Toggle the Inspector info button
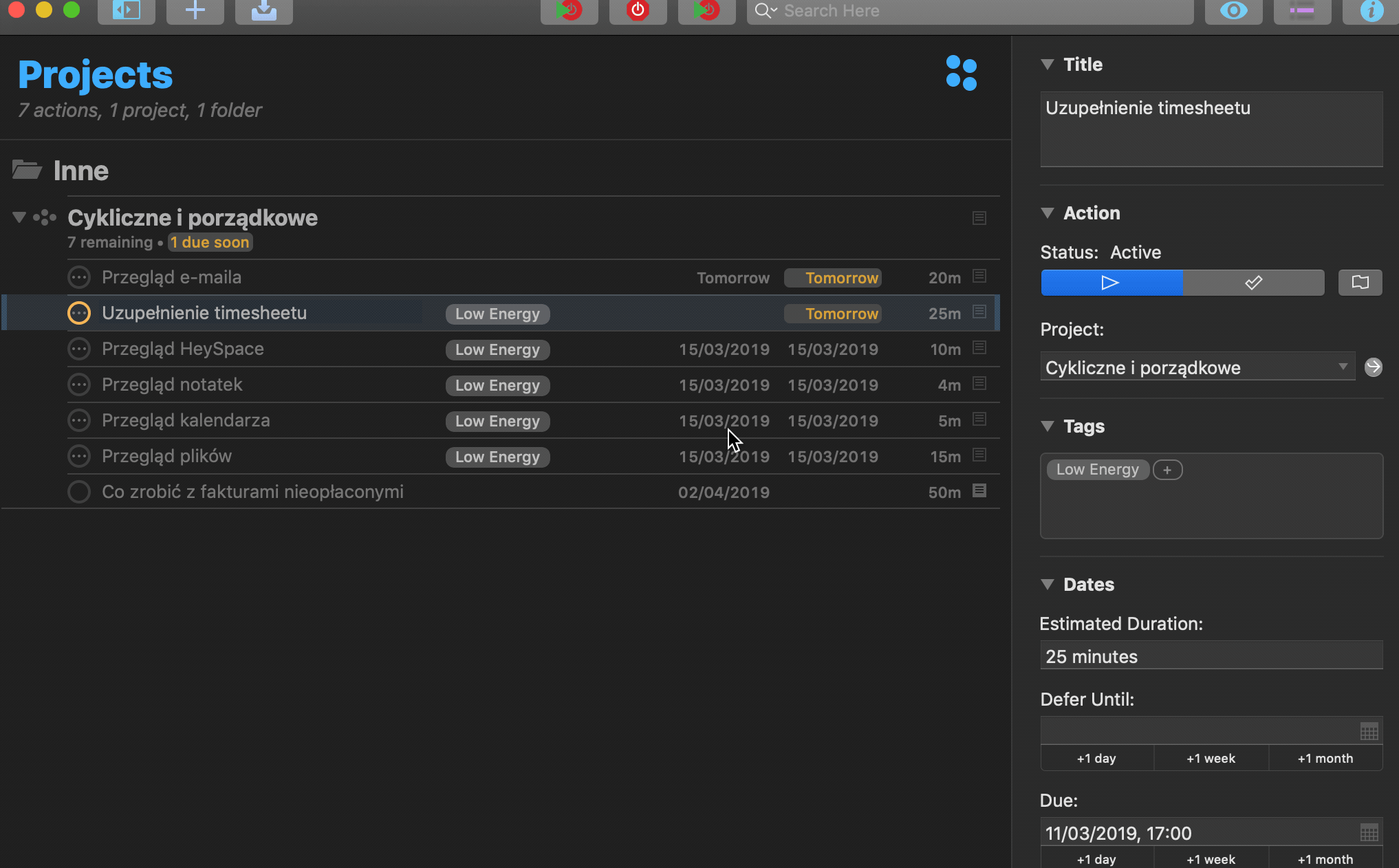This screenshot has height=868, width=1399. coord(1371,10)
